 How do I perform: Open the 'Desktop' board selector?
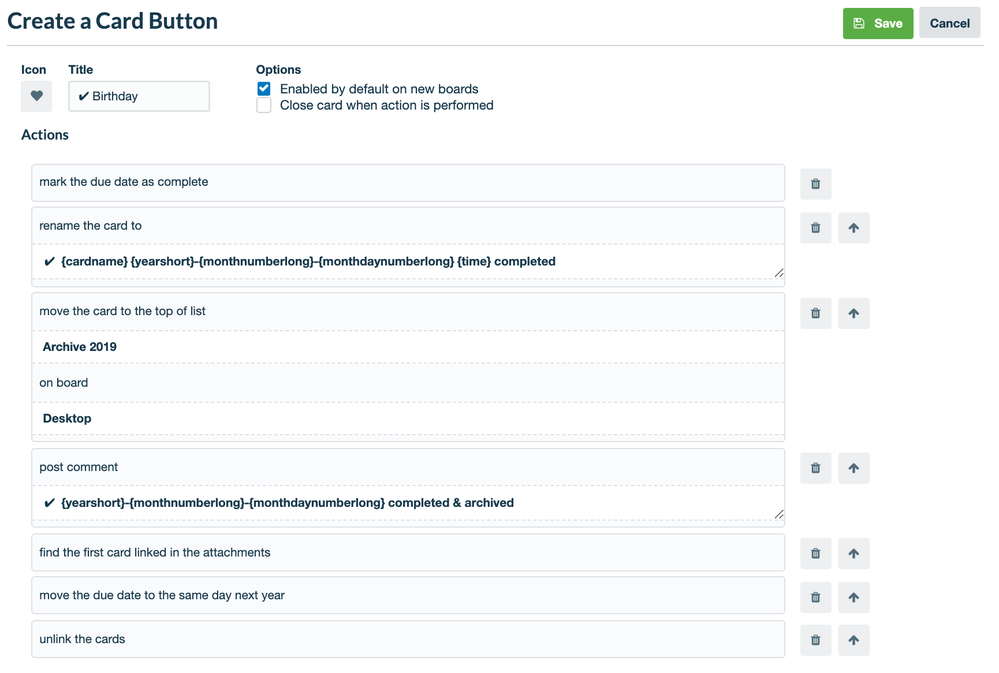[407, 418]
